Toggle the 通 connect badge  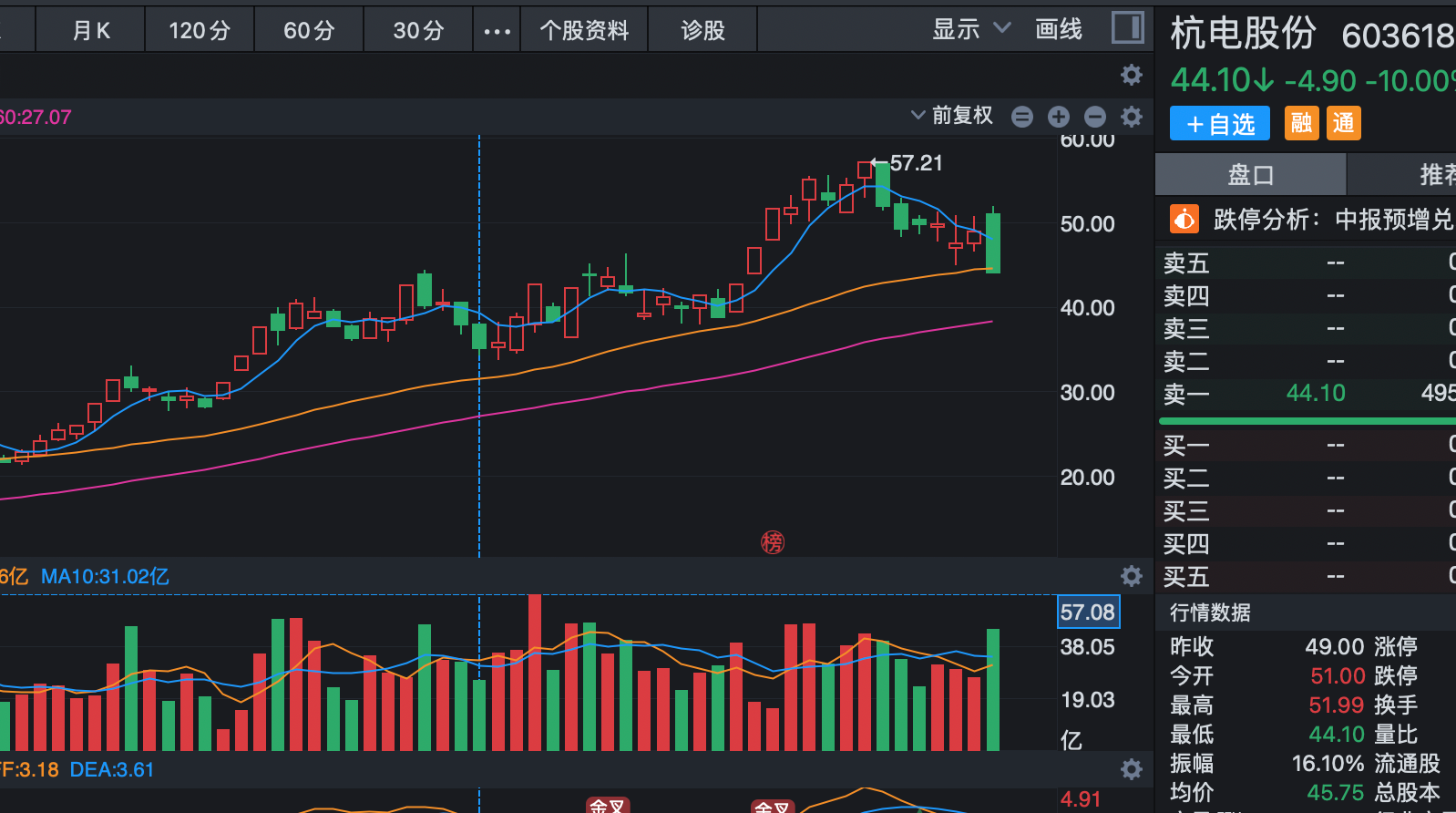[1343, 123]
